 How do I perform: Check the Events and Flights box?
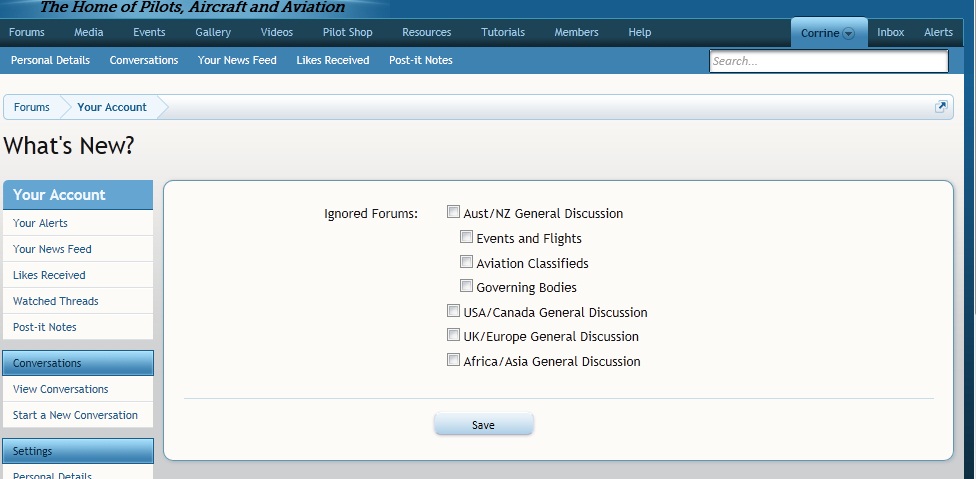pyautogui.click(x=466, y=237)
